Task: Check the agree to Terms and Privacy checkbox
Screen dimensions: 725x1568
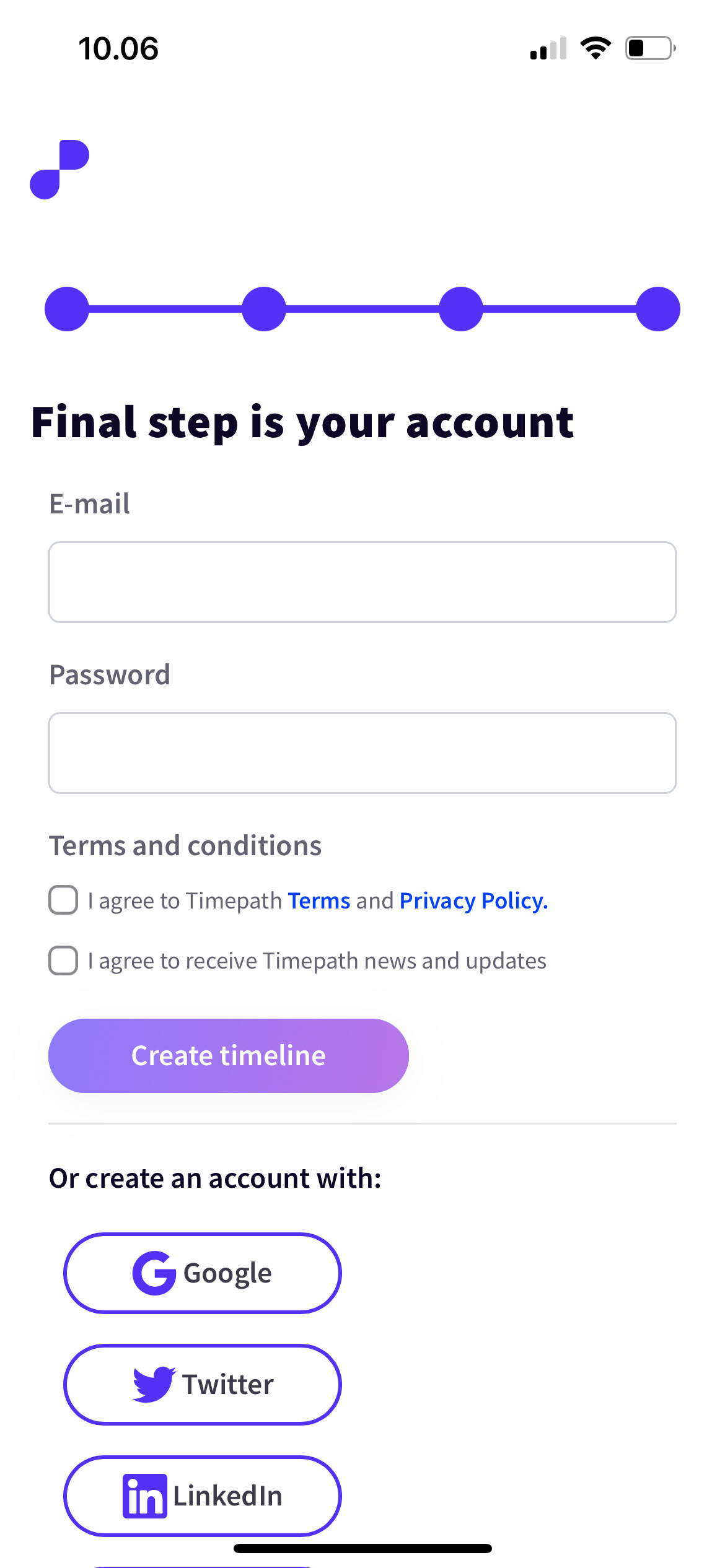Action: click(63, 900)
